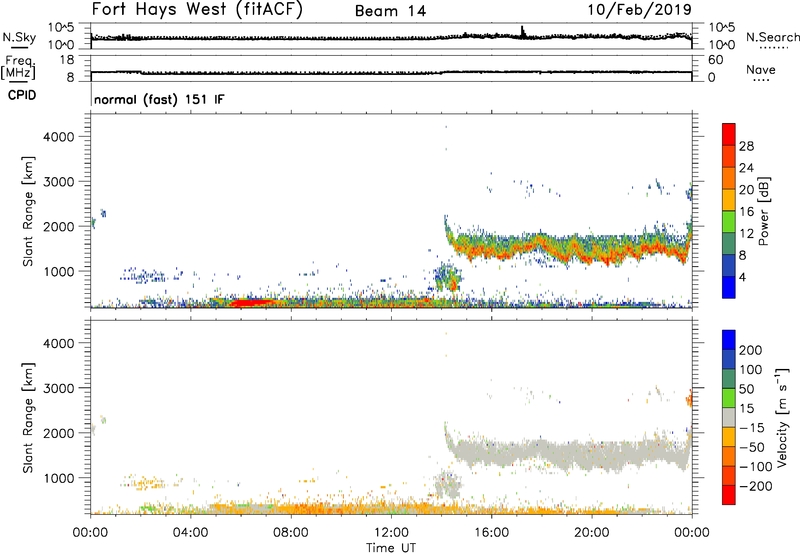The image size is (800, 554).
Task: Click 'Slant Range [km]' label of power panel
Action: point(28,211)
